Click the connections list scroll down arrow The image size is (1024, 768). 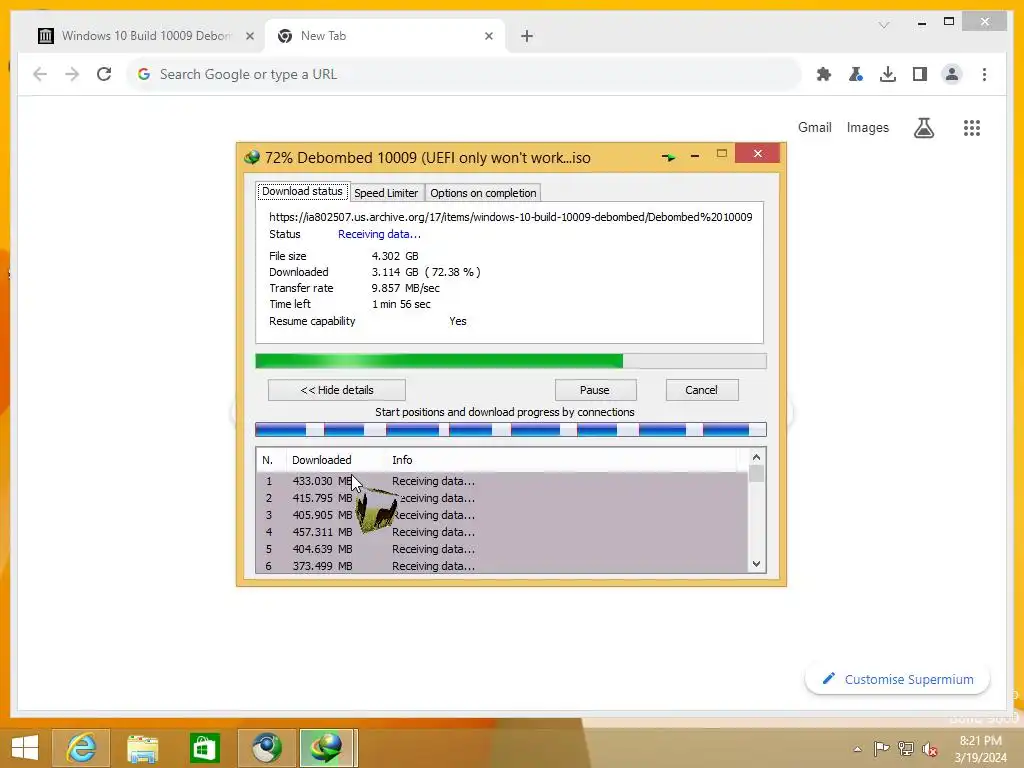(756, 564)
